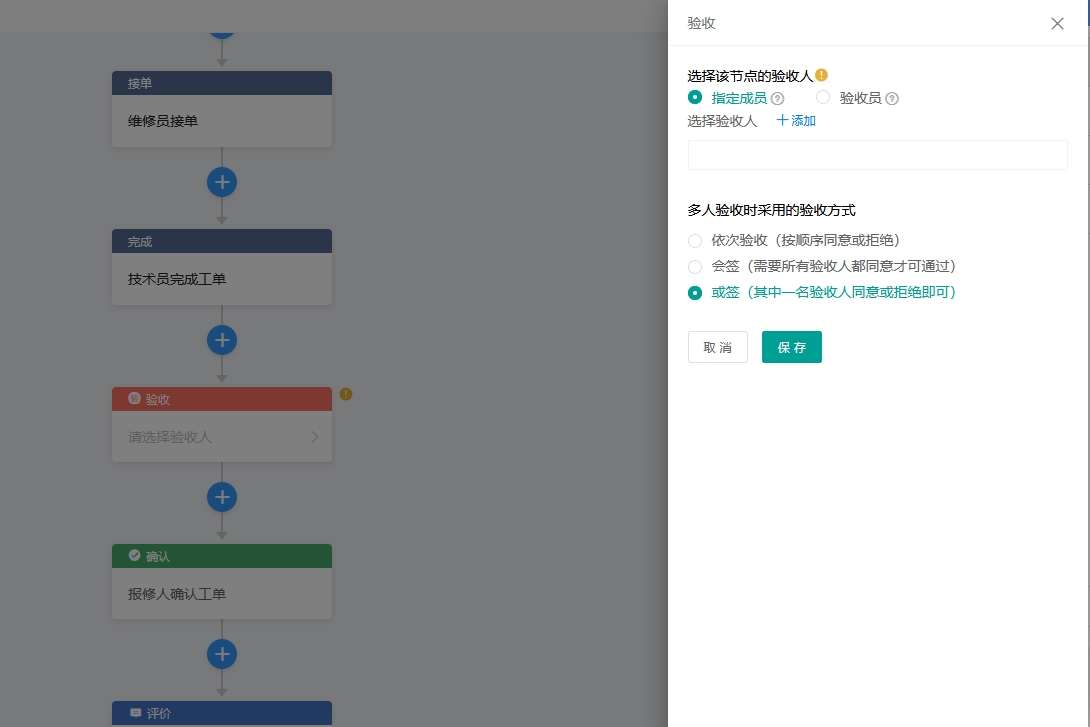Click the 保存 button

[791, 347]
